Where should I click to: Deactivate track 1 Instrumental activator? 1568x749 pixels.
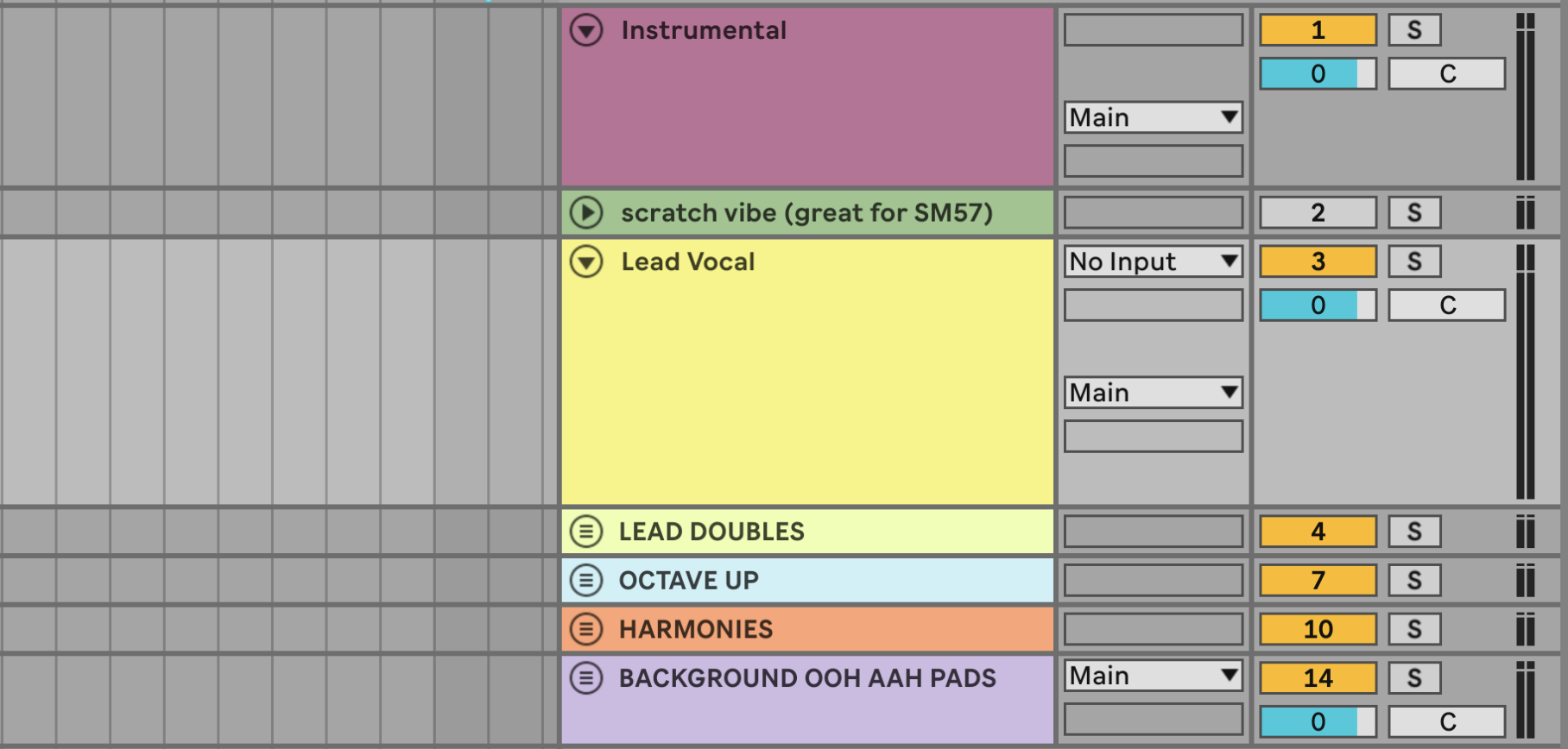(x=1318, y=30)
